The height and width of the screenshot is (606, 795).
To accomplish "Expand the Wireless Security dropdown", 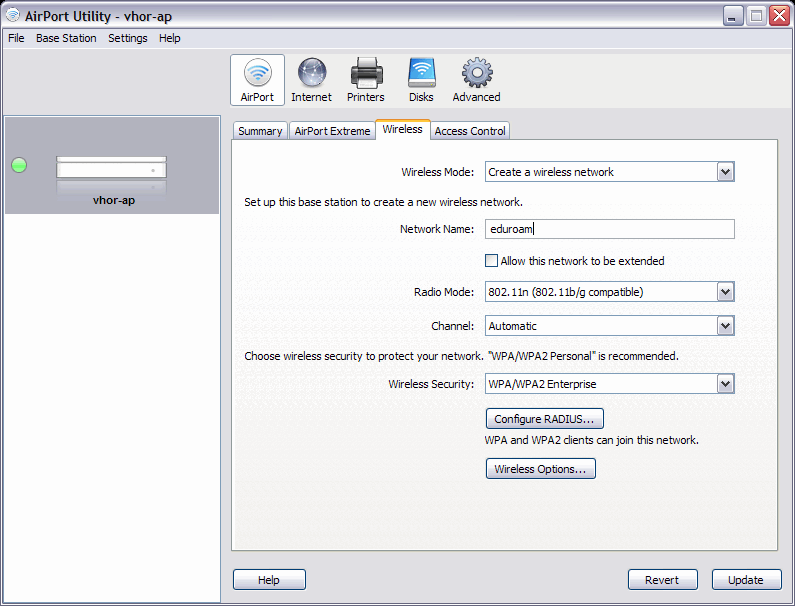I will 726,384.
